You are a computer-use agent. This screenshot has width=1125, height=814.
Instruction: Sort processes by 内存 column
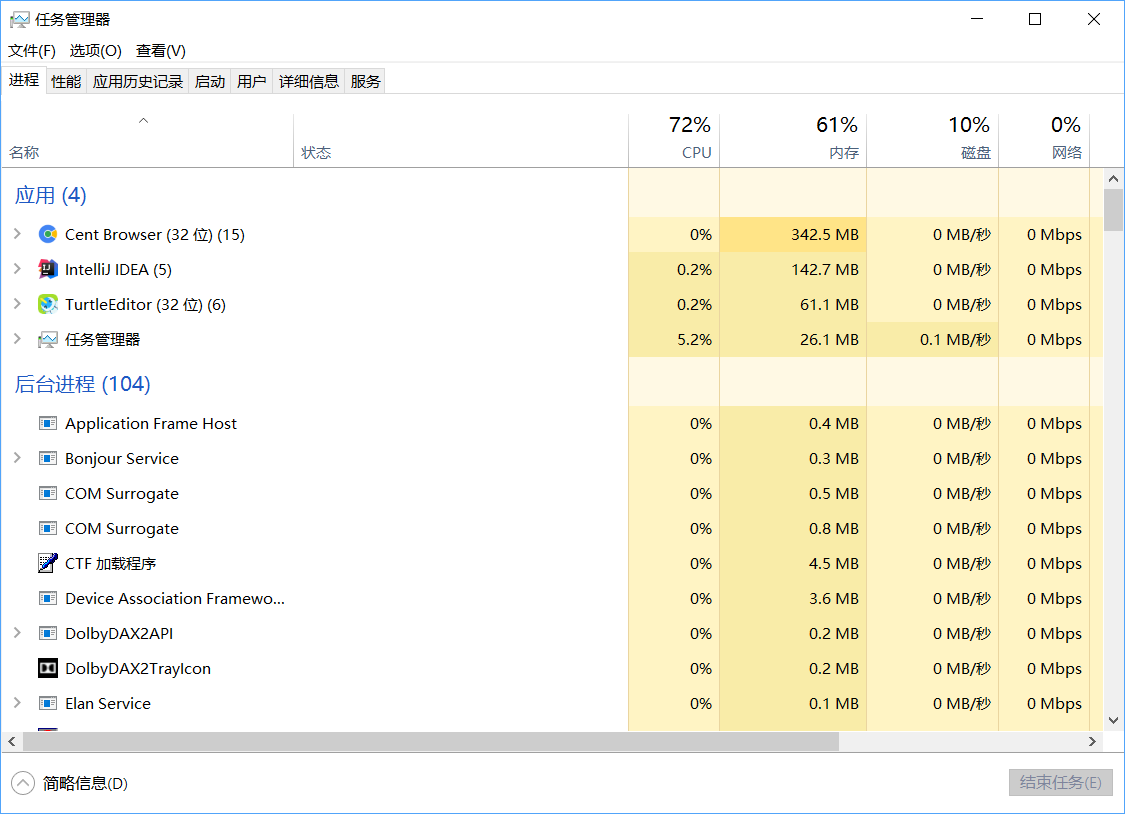coord(794,141)
